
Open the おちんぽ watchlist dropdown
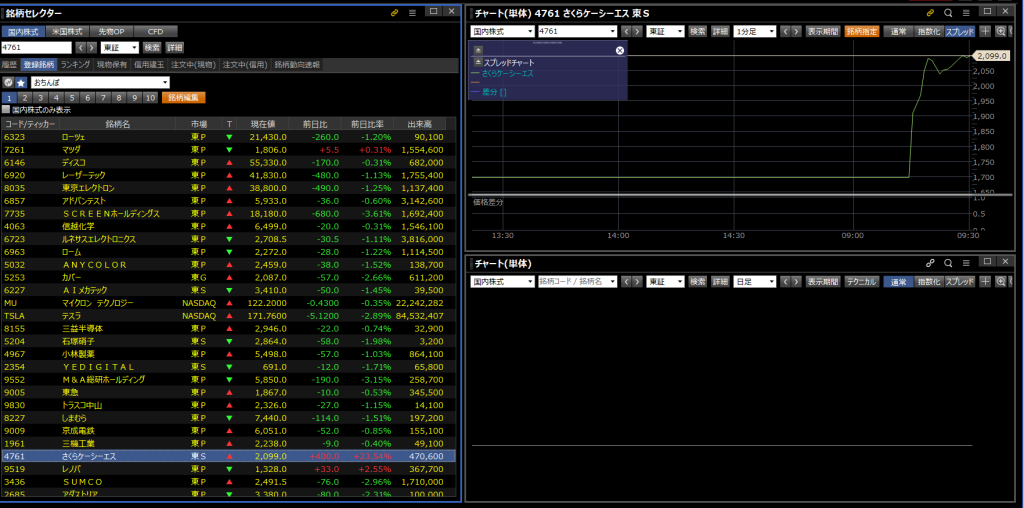pyautogui.click(x=100, y=82)
